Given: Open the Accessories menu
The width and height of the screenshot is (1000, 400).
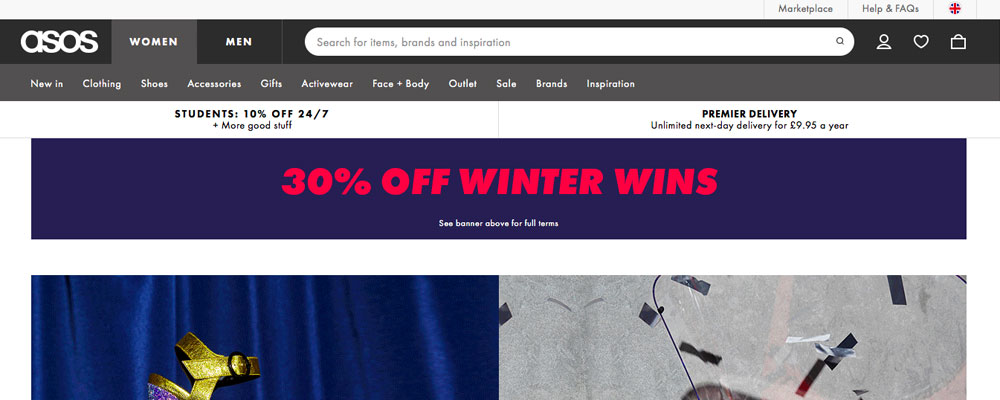Looking at the screenshot, I should tap(214, 84).
